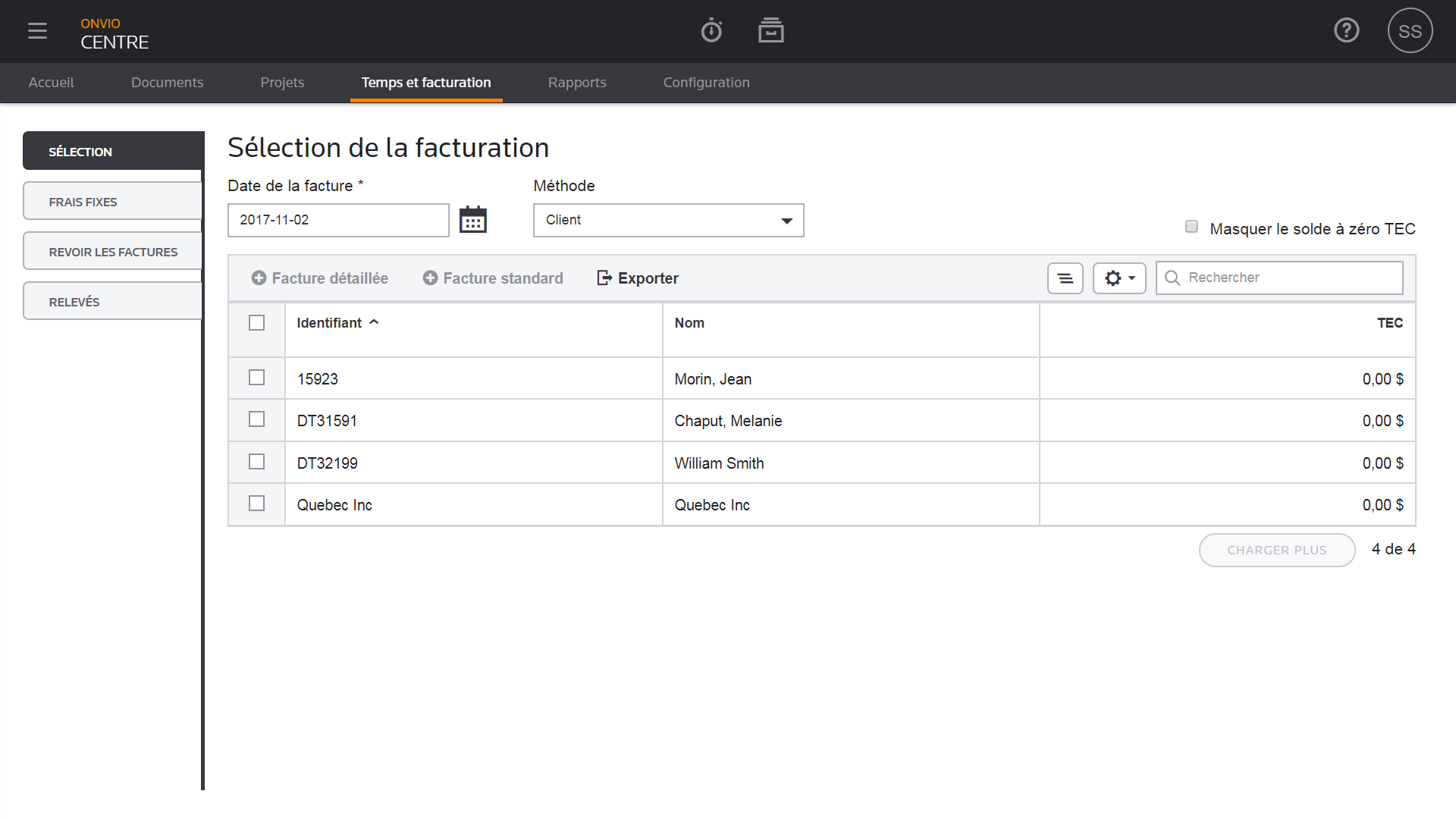Click the search magnifier icon
This screenshot has width=1456, height=819.
point(1172,278)
